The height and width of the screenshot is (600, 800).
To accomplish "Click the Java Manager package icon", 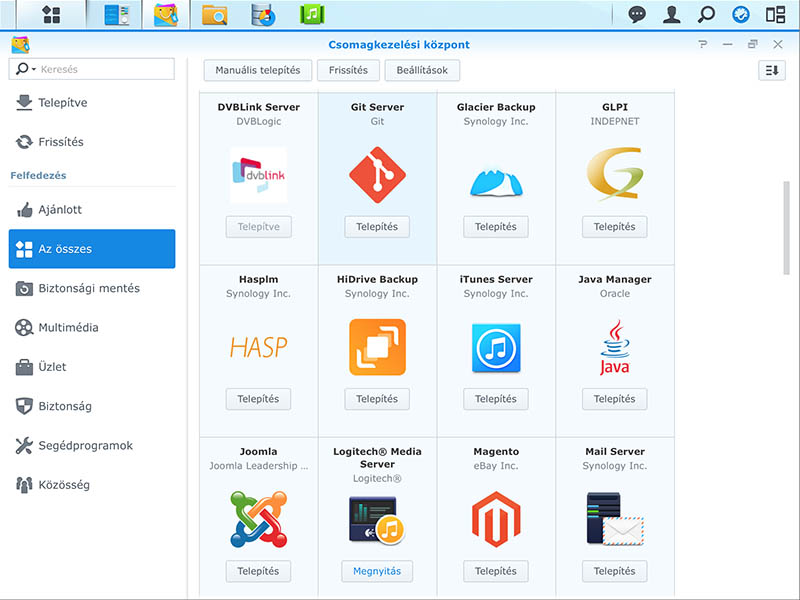I will click(614, 347).
